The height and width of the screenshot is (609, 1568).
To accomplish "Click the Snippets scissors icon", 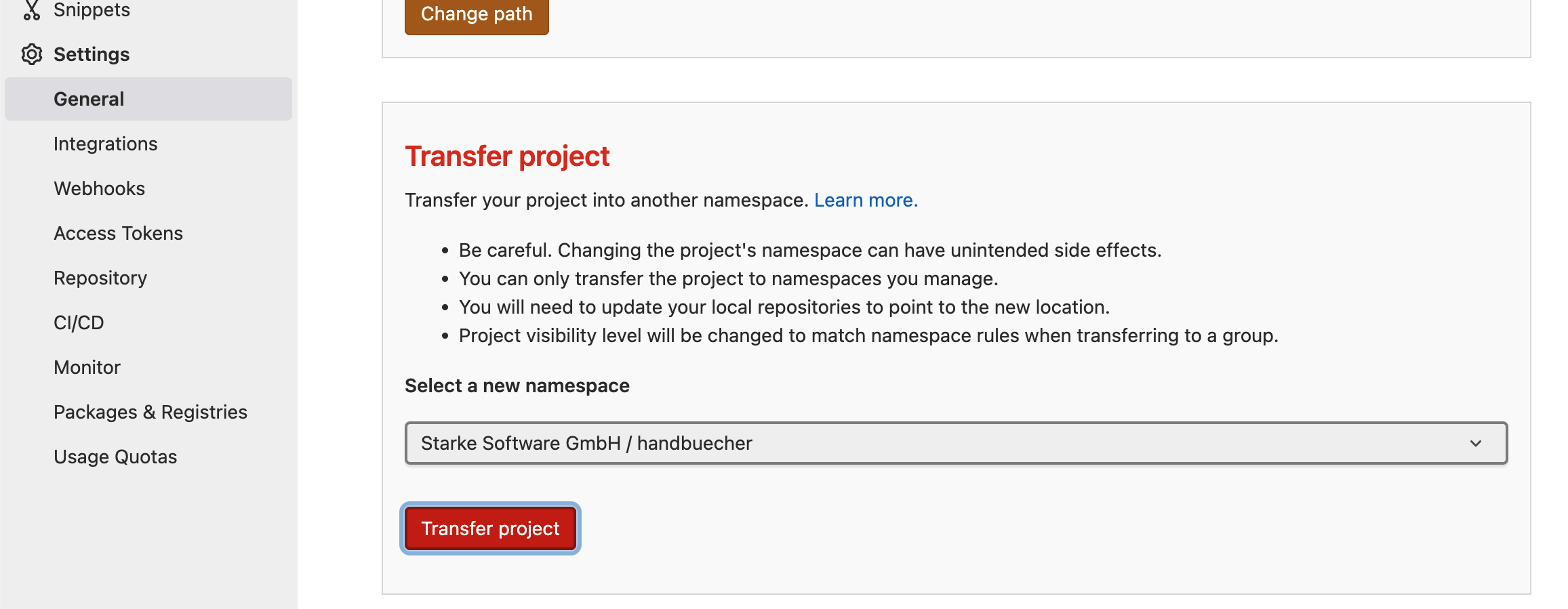I will coord(31,10).
